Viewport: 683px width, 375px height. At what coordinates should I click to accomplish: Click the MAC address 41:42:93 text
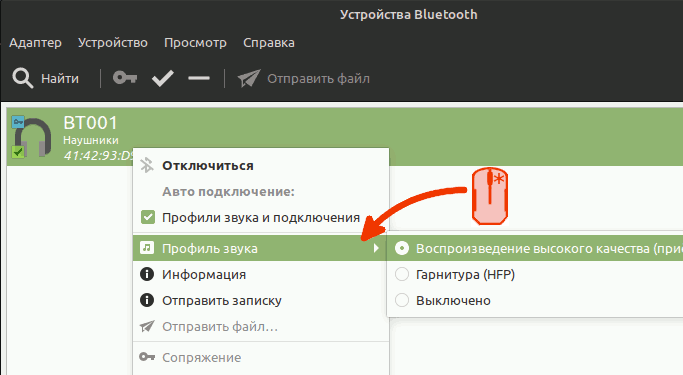click(x=98, y=155)
